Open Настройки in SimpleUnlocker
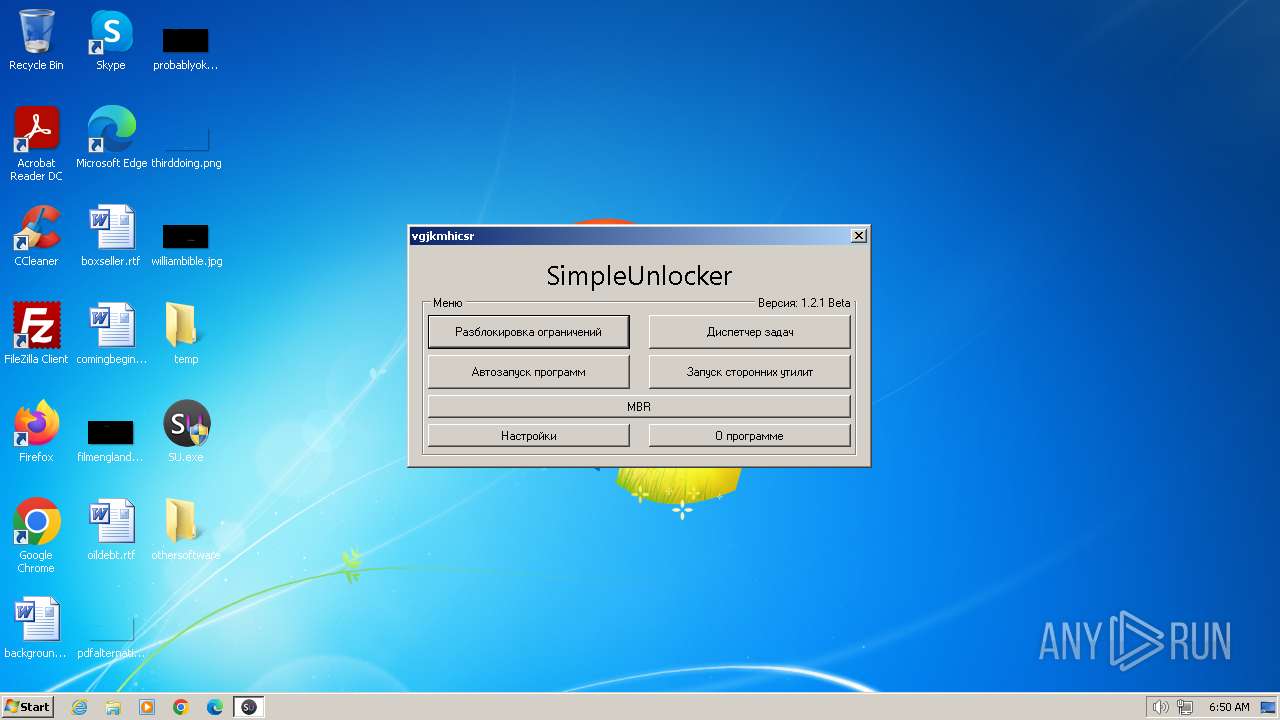 (x=528, y=436)
